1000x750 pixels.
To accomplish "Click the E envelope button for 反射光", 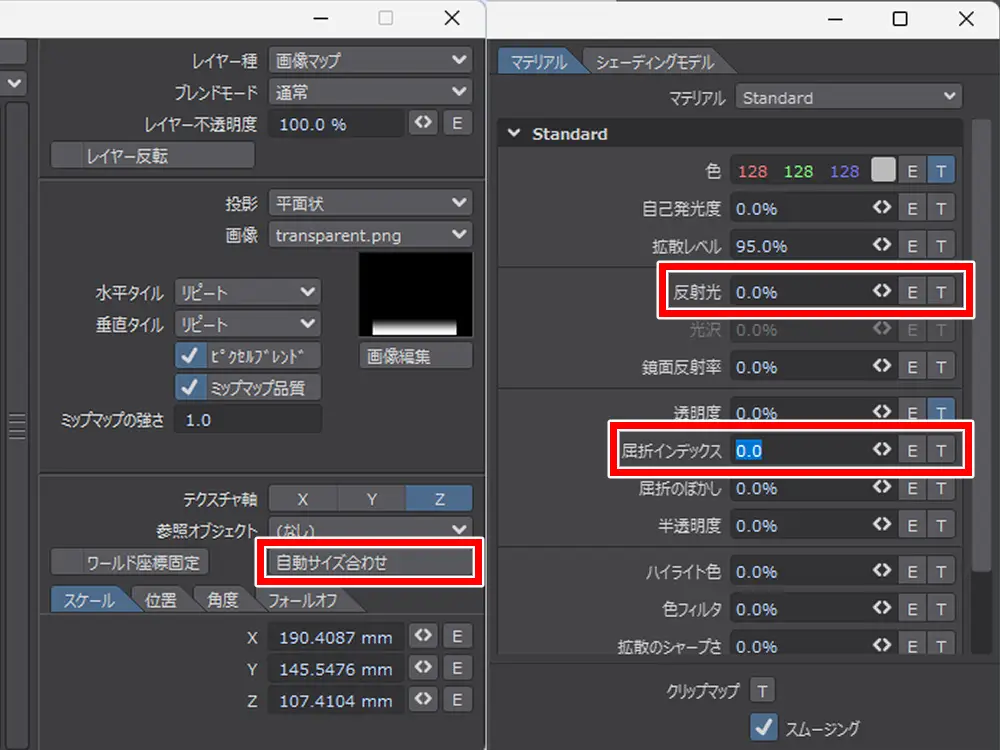I will tap(912, 292).
